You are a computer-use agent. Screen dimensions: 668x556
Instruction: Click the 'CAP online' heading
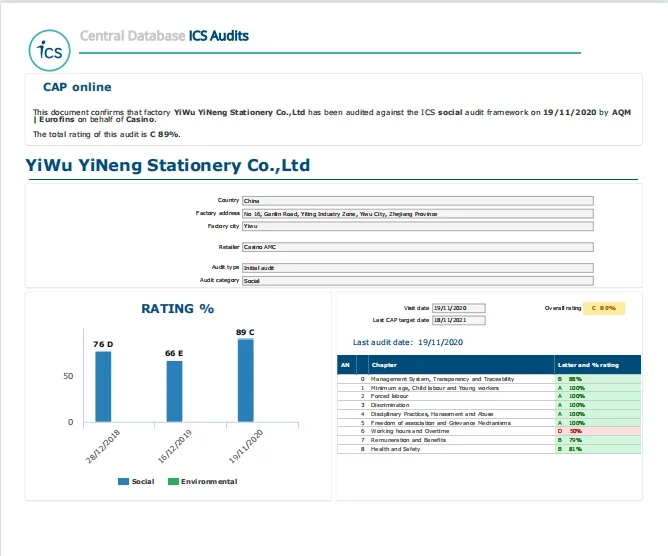(77, 87)
